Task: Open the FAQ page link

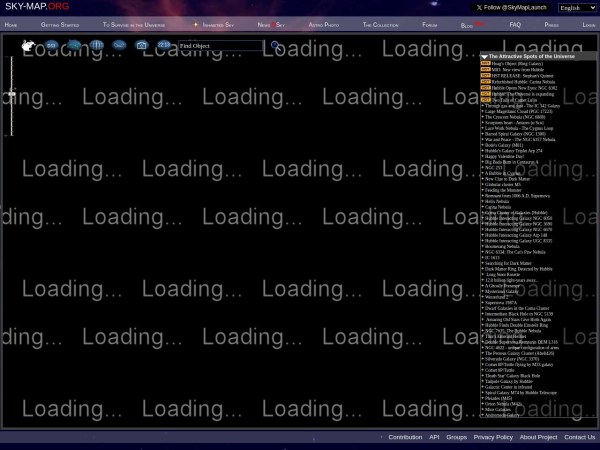Action: coord(515,24)
